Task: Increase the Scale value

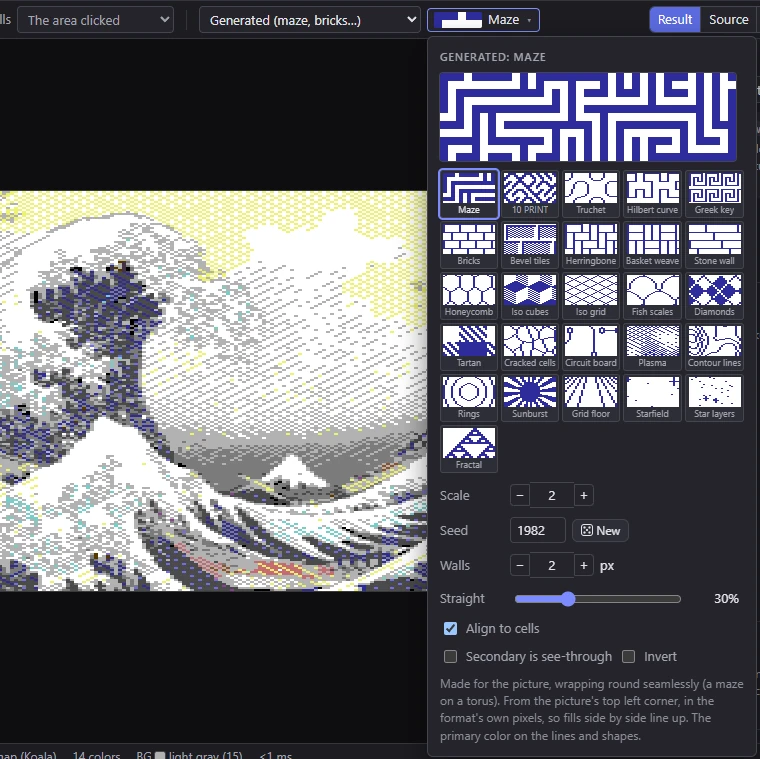Action: coord(584,495)
